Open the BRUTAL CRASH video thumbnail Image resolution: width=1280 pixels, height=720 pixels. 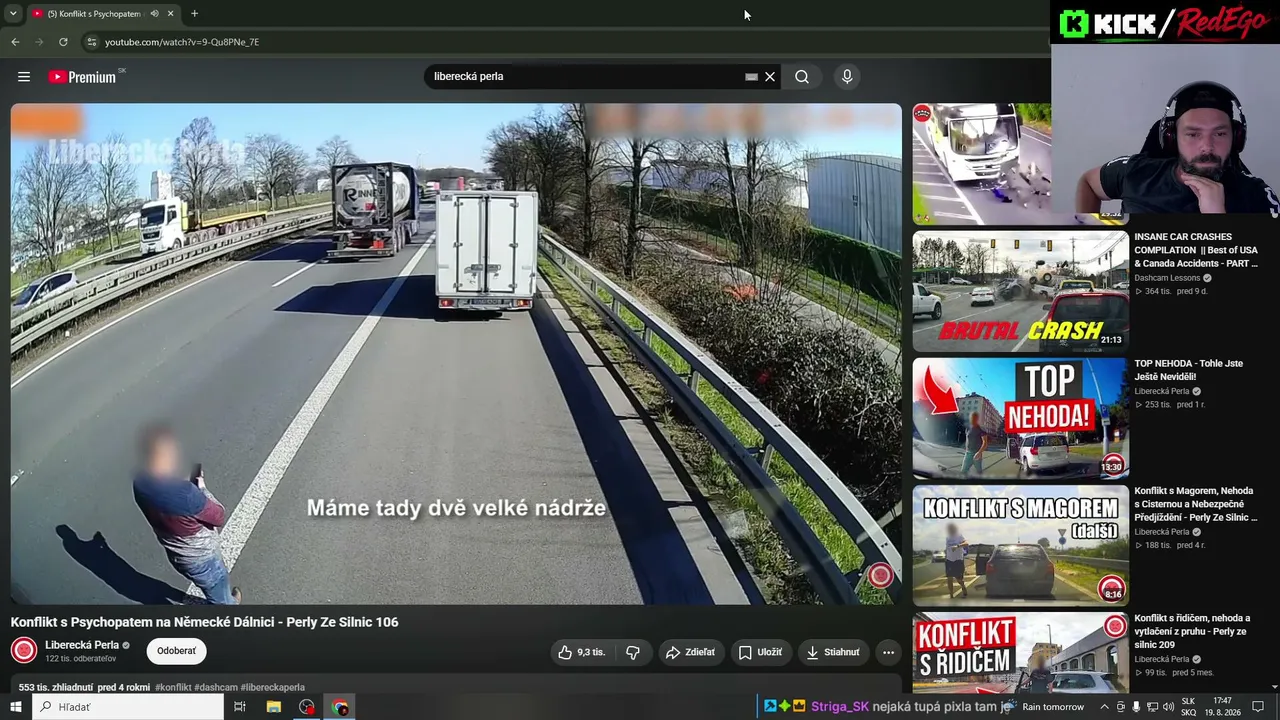click(1020, 291)
